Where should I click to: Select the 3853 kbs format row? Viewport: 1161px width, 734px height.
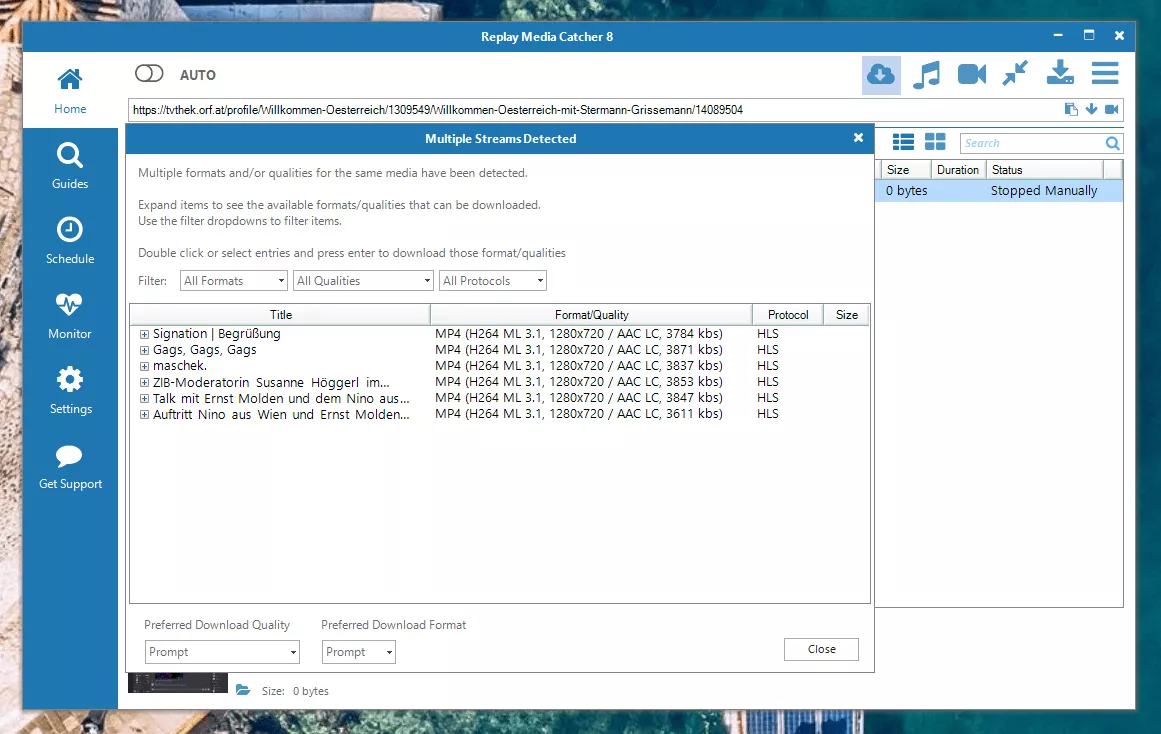[578, 381]
